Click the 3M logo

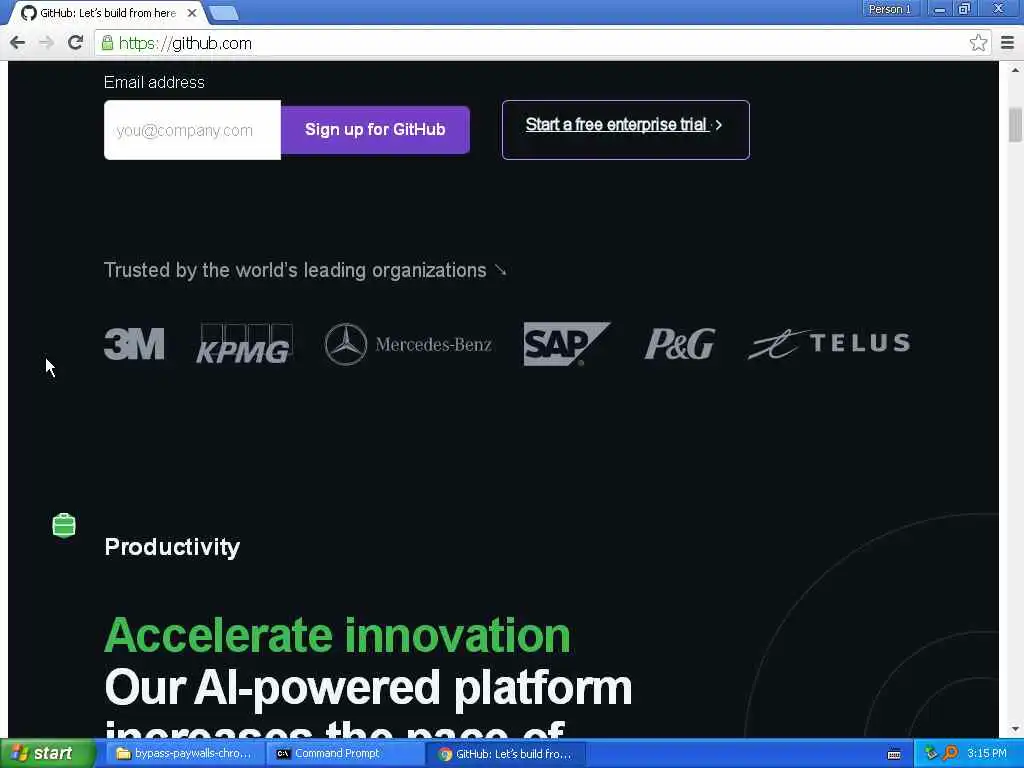[134, 344]
